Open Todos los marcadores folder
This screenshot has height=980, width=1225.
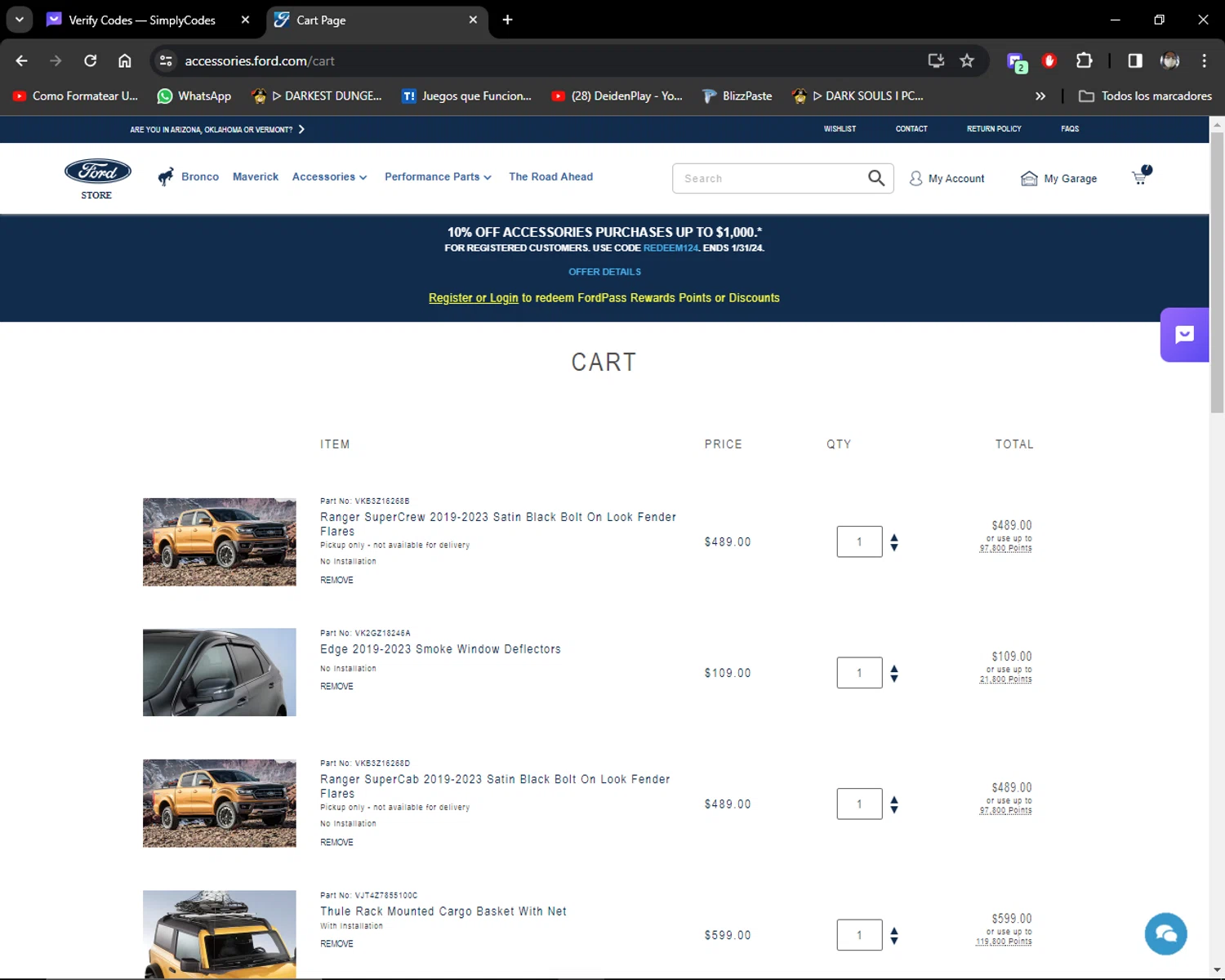coord(1145,96)
